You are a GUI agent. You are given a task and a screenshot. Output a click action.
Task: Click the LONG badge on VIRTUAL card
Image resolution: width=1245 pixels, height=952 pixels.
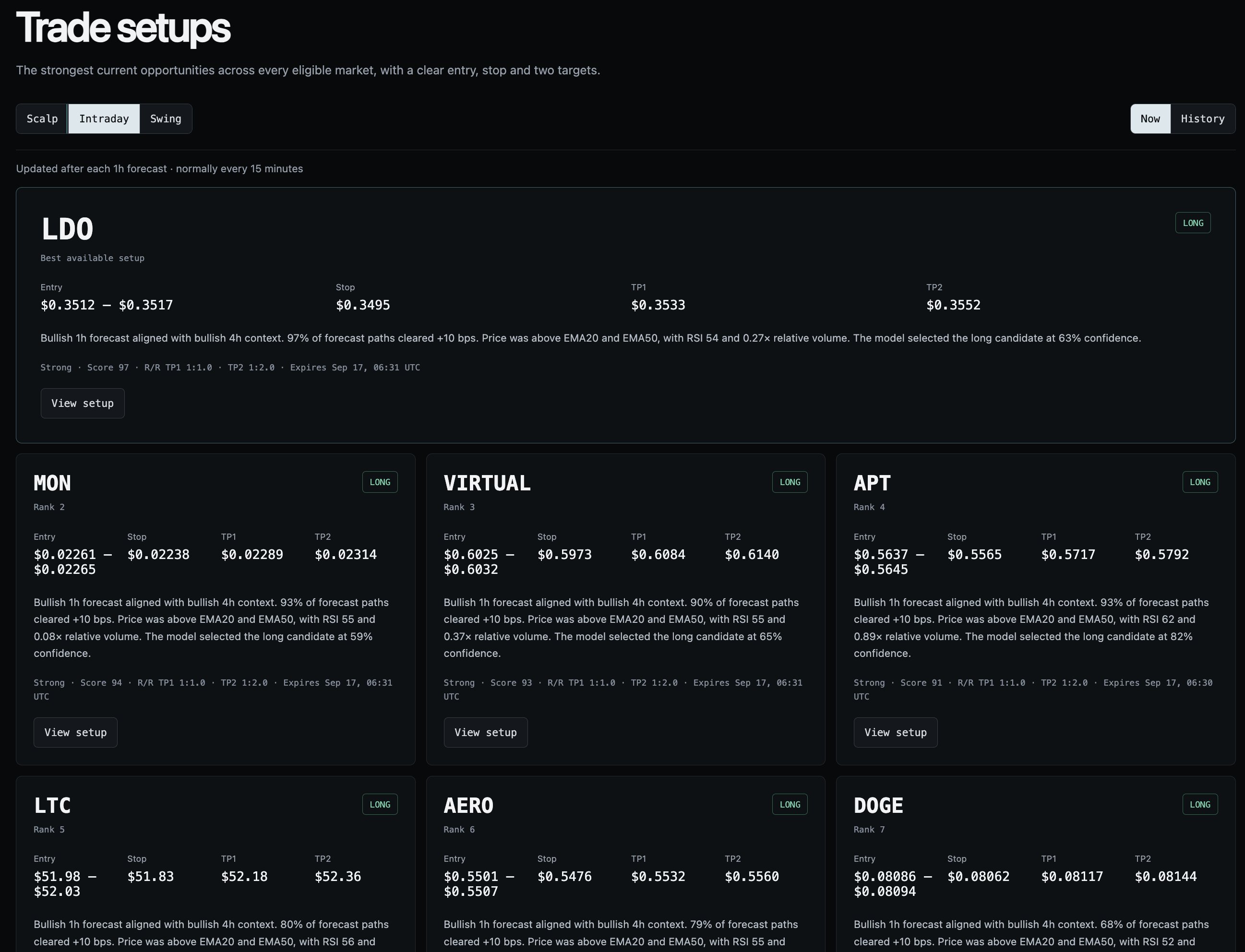tap(790, 482)
